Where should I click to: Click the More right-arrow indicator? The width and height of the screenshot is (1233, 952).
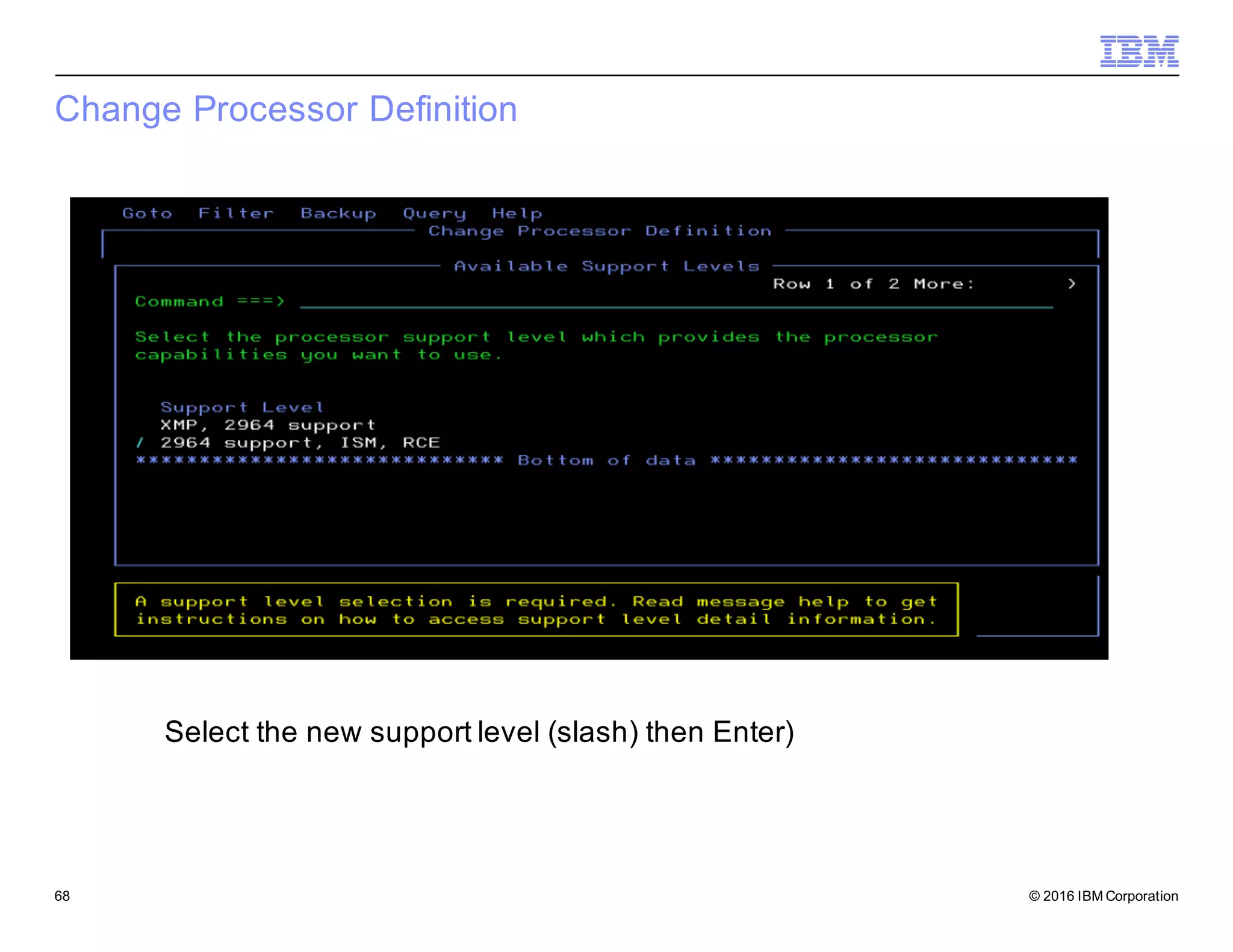click(1072, 284)
